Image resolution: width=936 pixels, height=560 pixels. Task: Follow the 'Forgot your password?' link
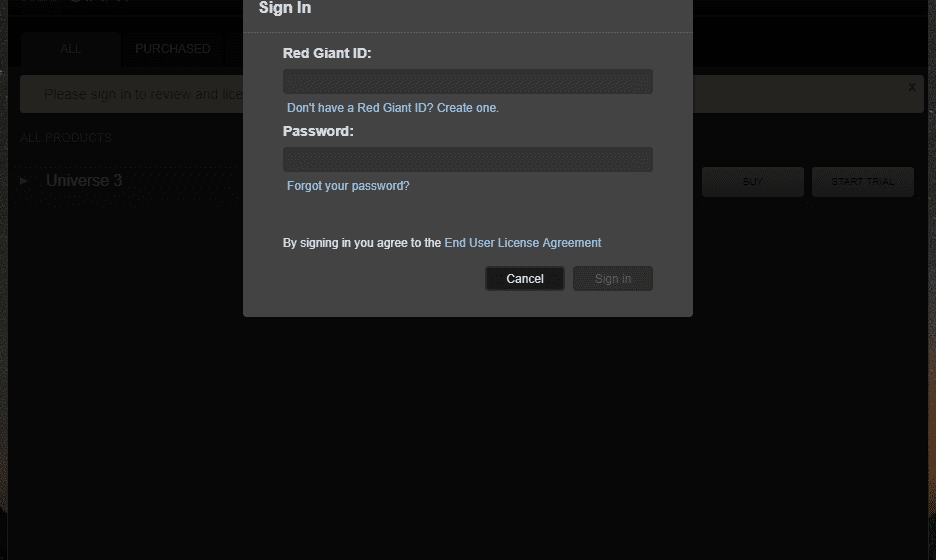click(348, 186)
